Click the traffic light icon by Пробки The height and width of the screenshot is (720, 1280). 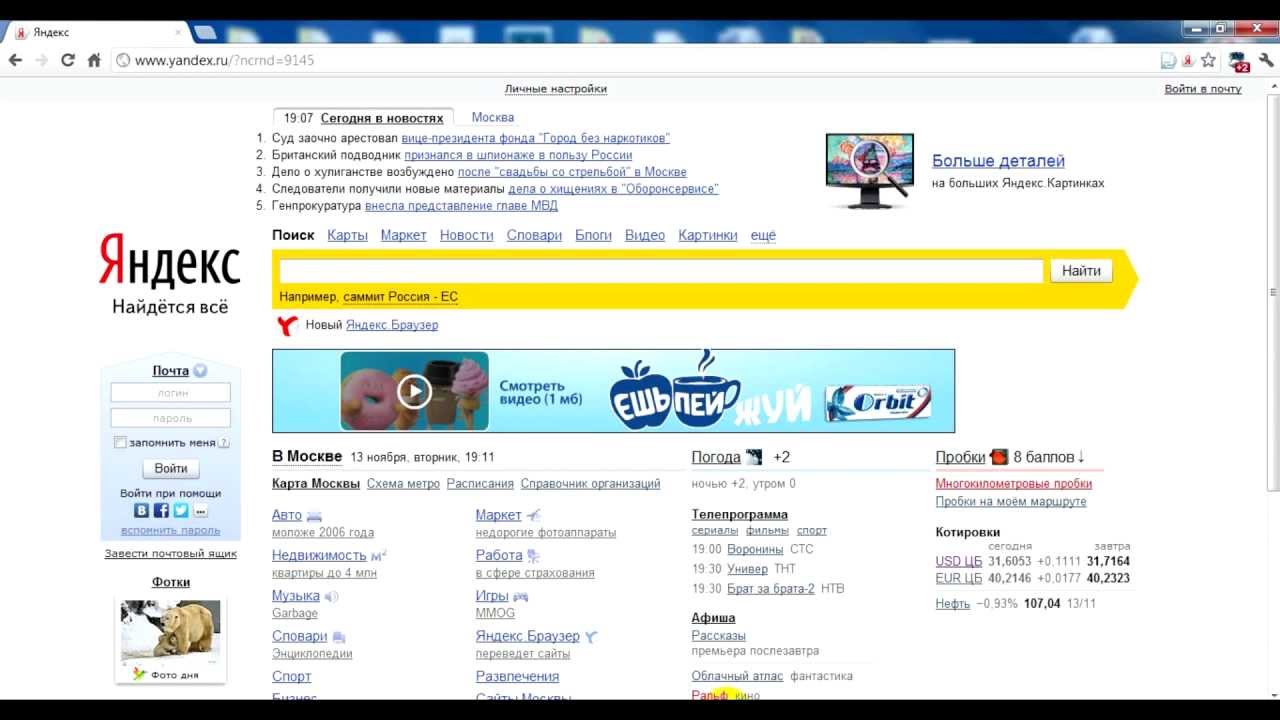(999, 457)
